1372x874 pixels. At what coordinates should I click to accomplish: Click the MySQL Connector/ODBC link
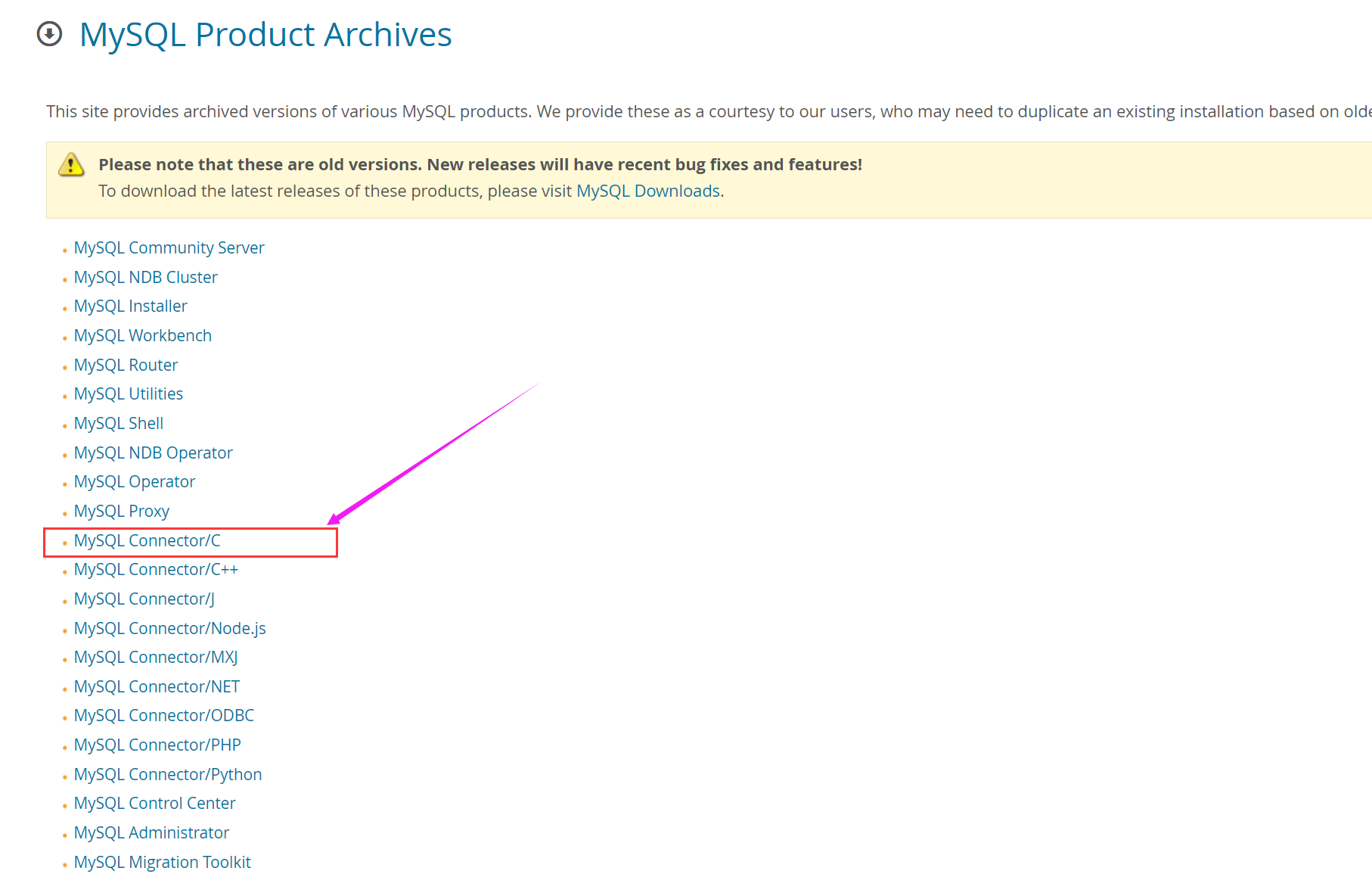pos(164,715)
